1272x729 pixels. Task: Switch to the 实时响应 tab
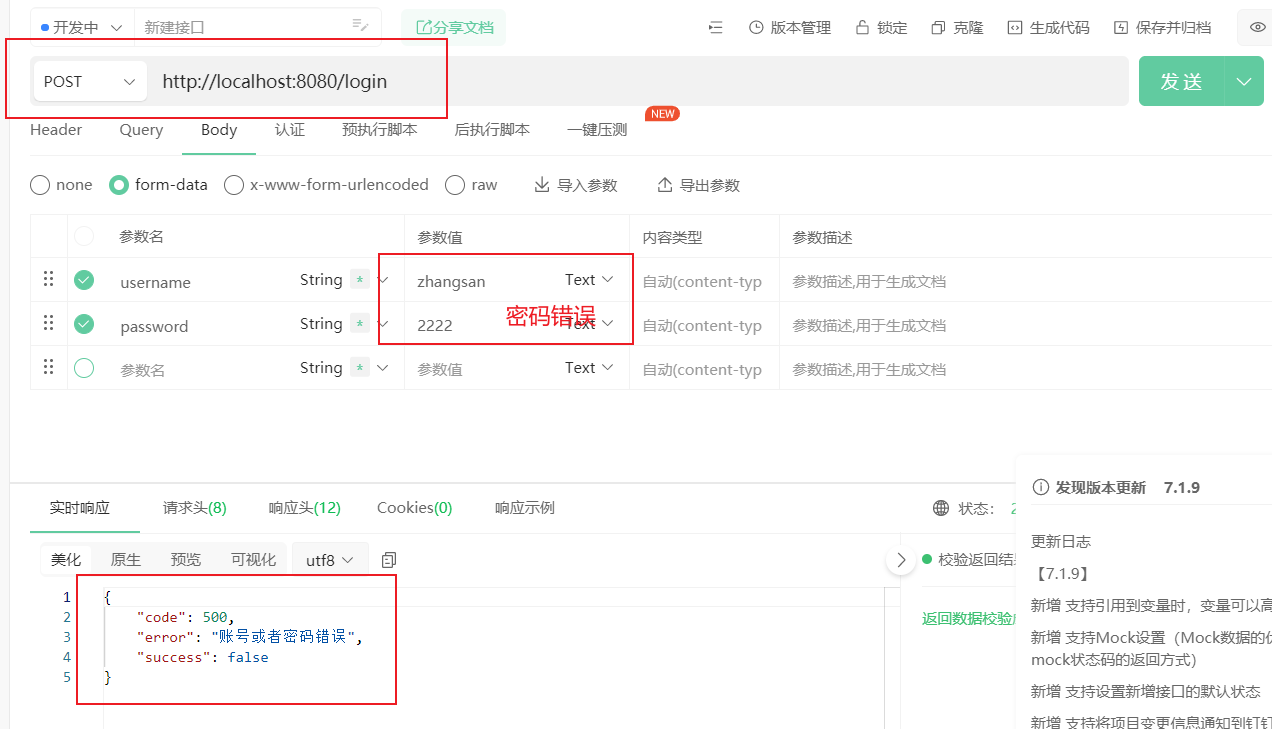click(80, 508)
